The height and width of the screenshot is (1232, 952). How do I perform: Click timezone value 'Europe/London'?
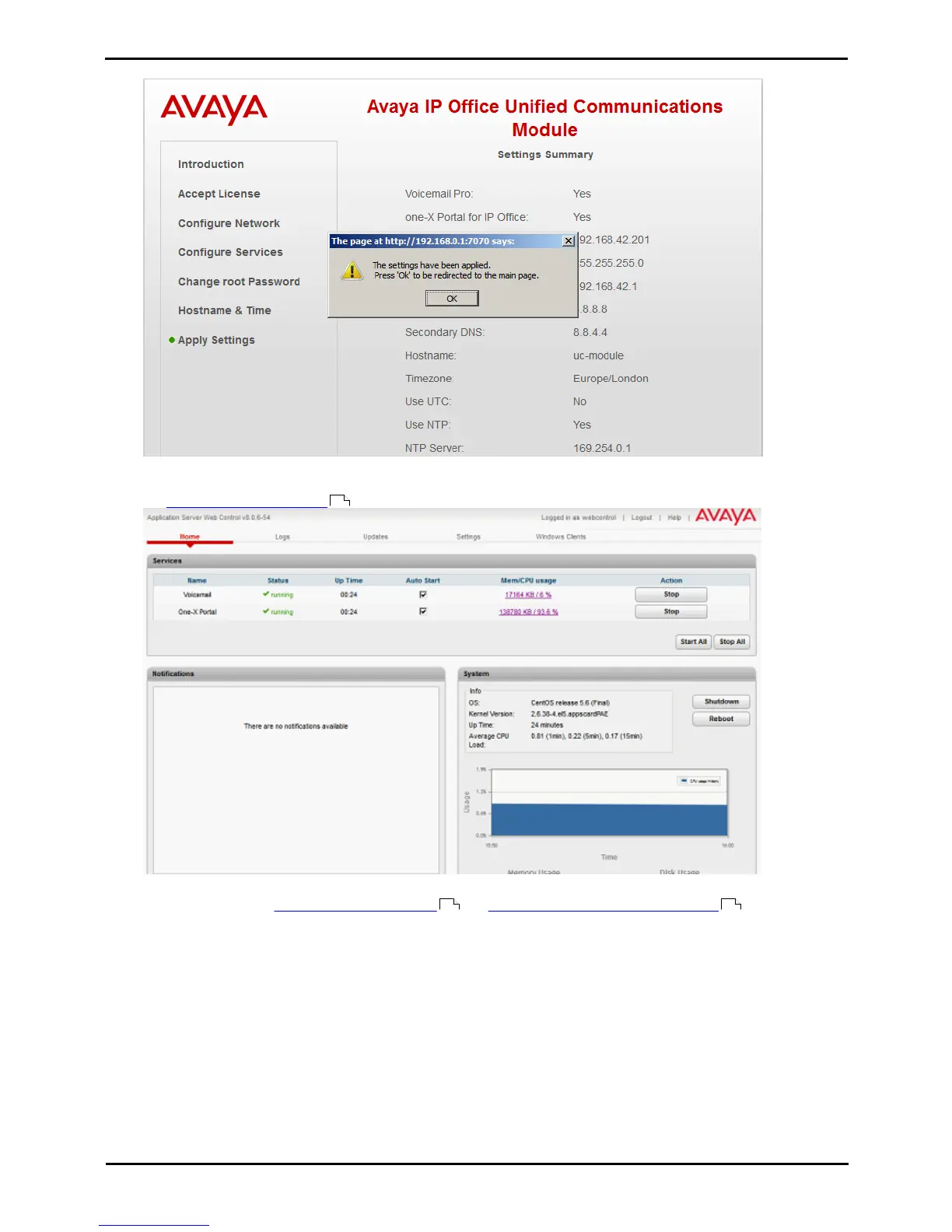point(611,379)
